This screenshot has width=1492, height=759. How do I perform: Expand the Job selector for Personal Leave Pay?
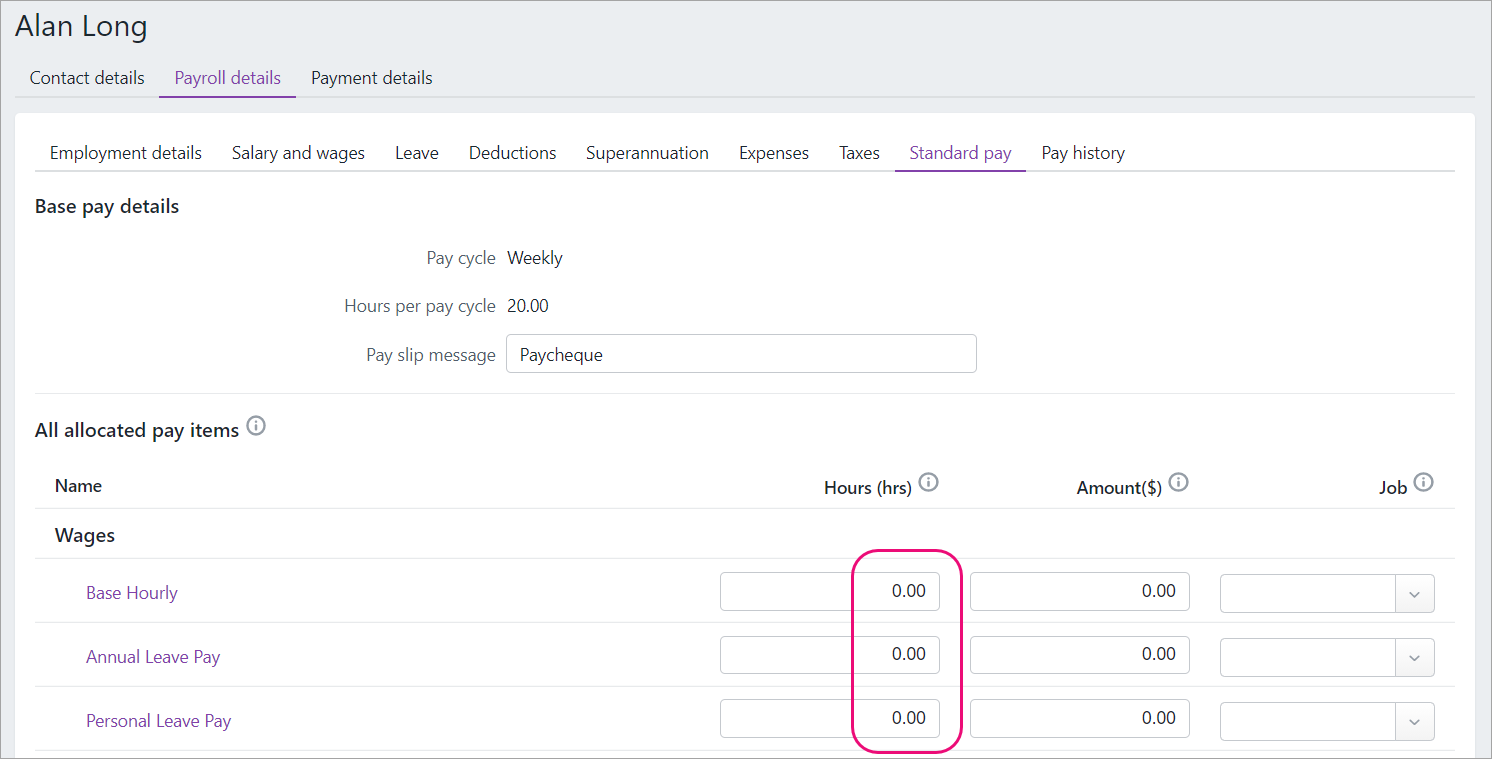tap(1414, 721)
